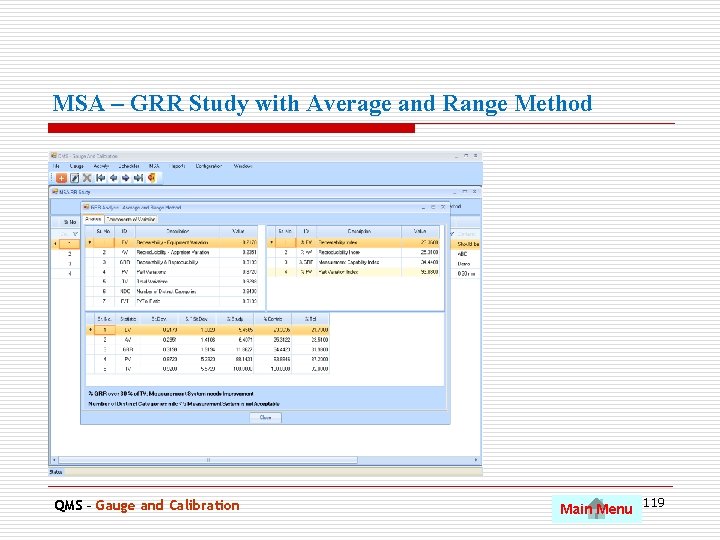Select the Reproducibility Index row
The height and width of the screenshot is (540, 720).
[x=354, y=252]
